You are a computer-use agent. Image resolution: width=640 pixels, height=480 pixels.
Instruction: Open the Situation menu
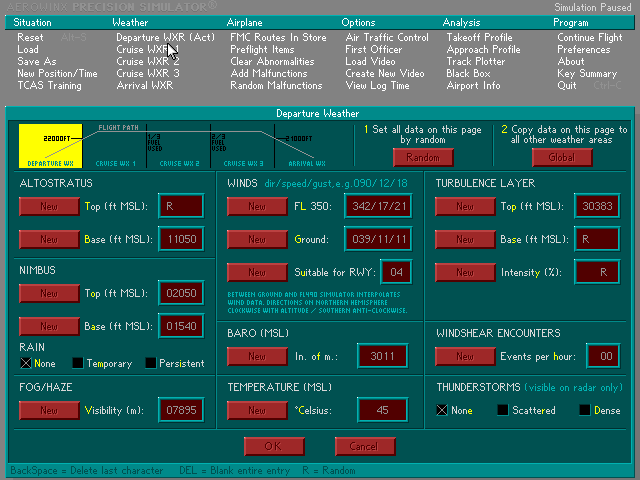tap(32, 22)
